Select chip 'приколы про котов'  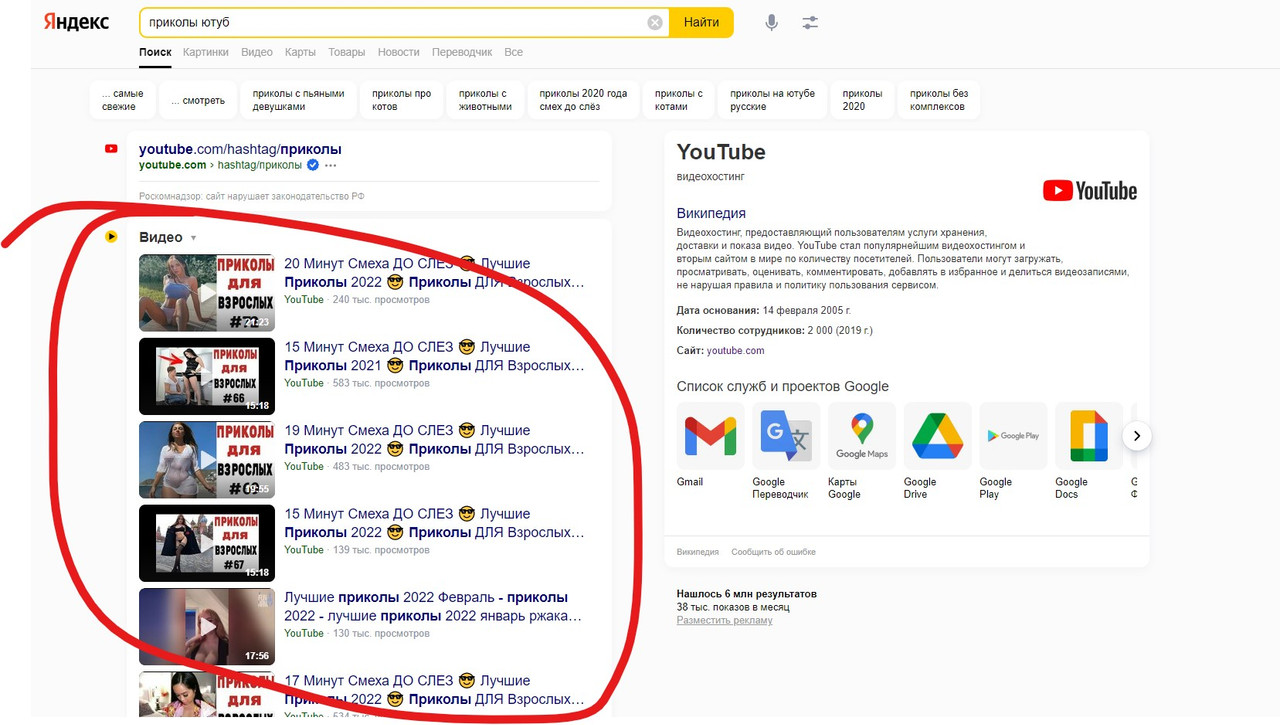pos(401,100)
